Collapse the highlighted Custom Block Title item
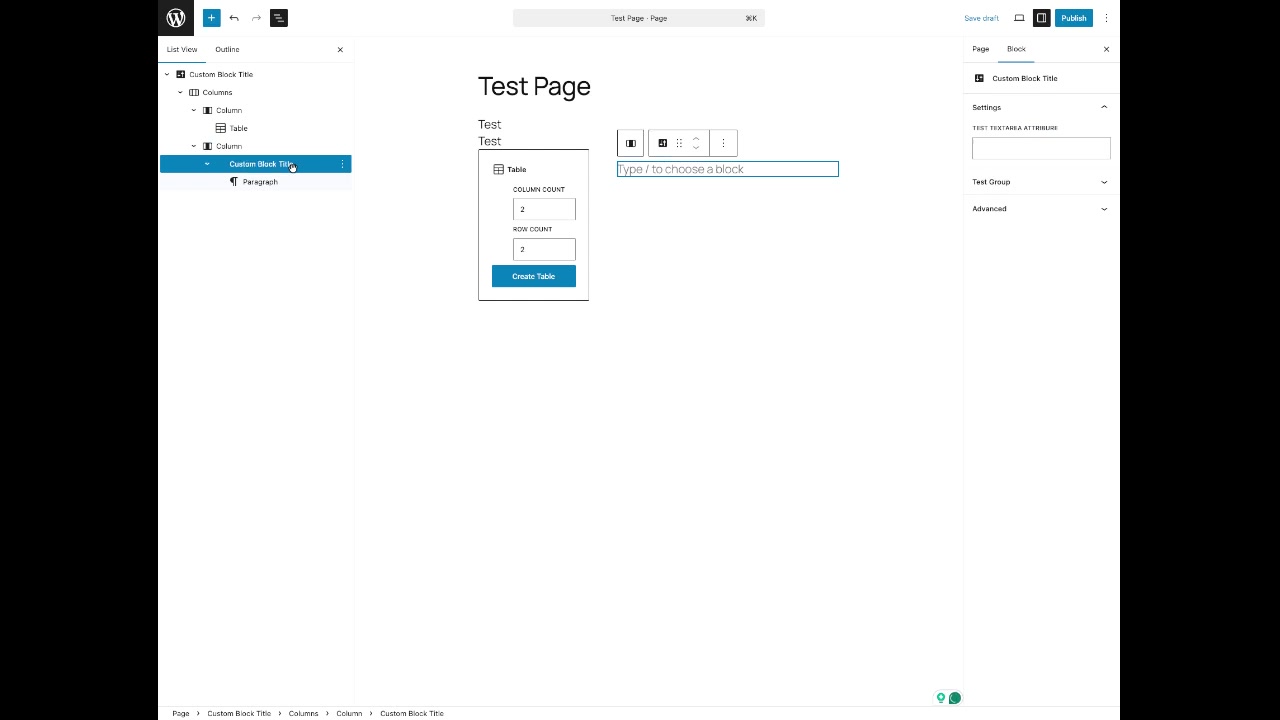 point(208,164)
